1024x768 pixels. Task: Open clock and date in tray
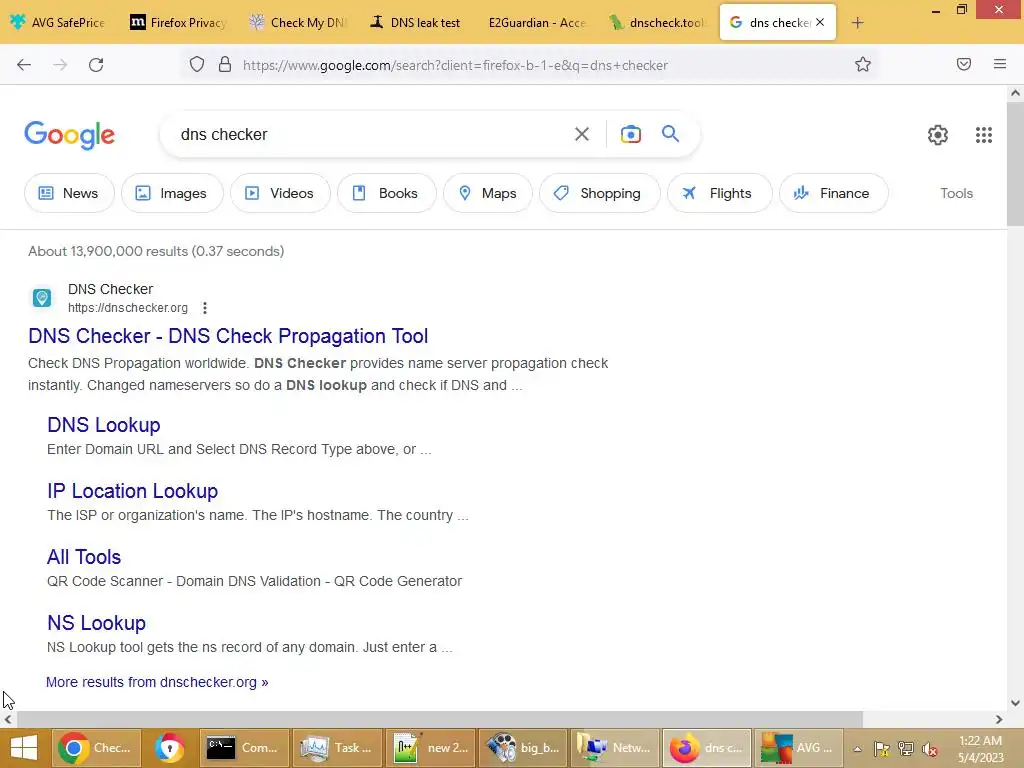coord(980,749)
